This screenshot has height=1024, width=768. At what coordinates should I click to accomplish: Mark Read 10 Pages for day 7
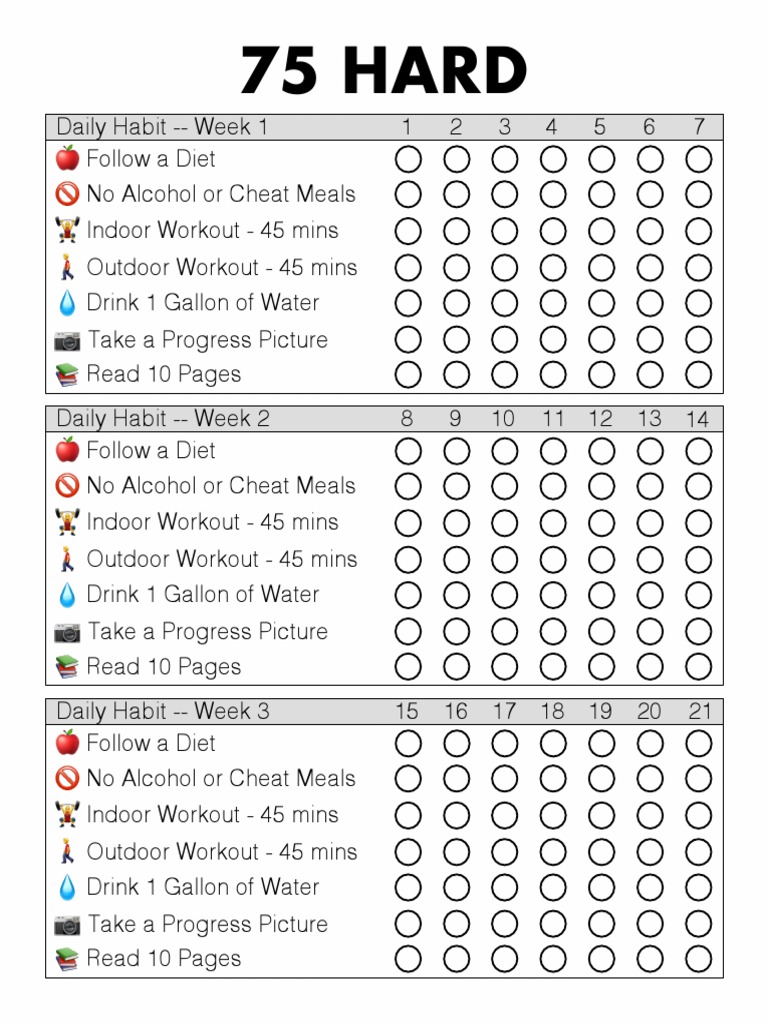pyautogui.click(x=698, y=375)
